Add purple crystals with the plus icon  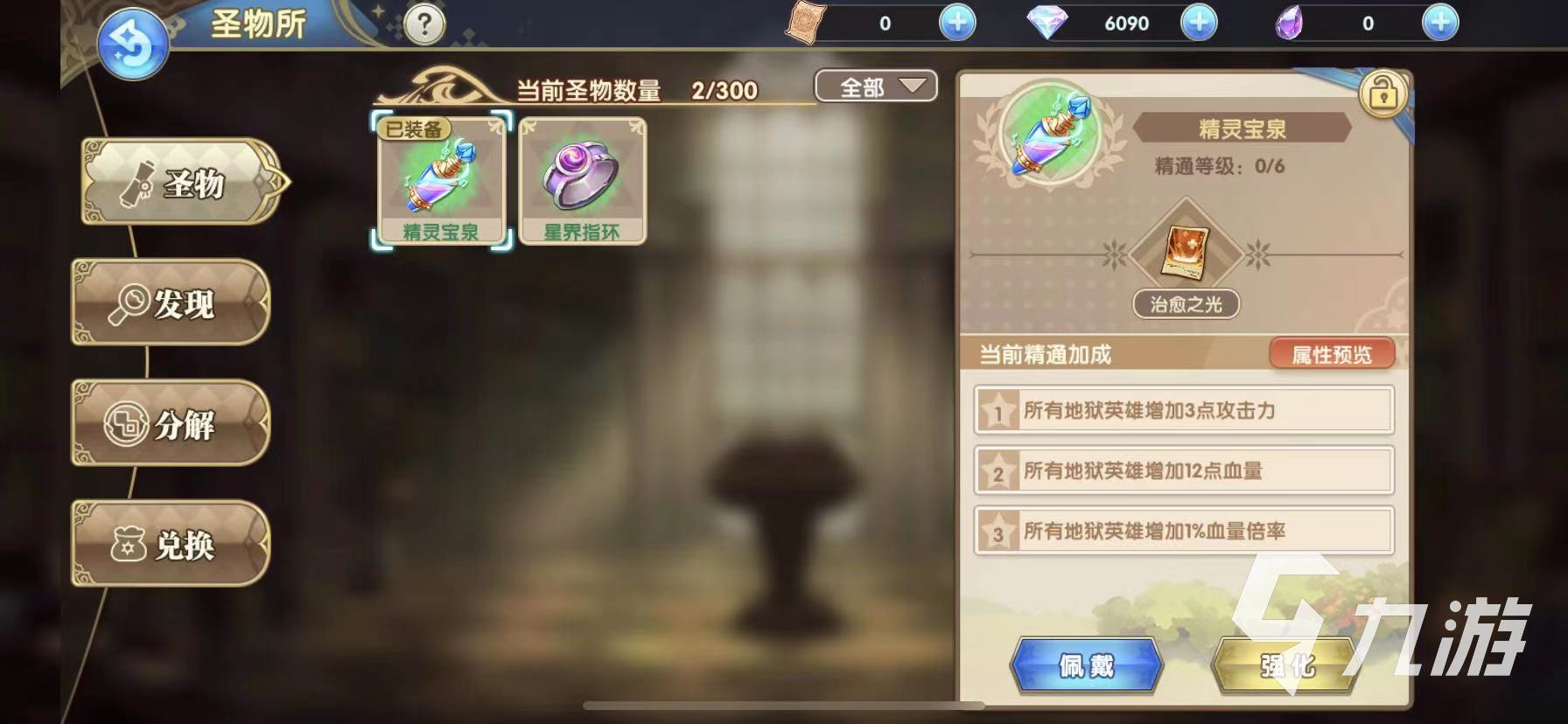(x=1440, y=23)
